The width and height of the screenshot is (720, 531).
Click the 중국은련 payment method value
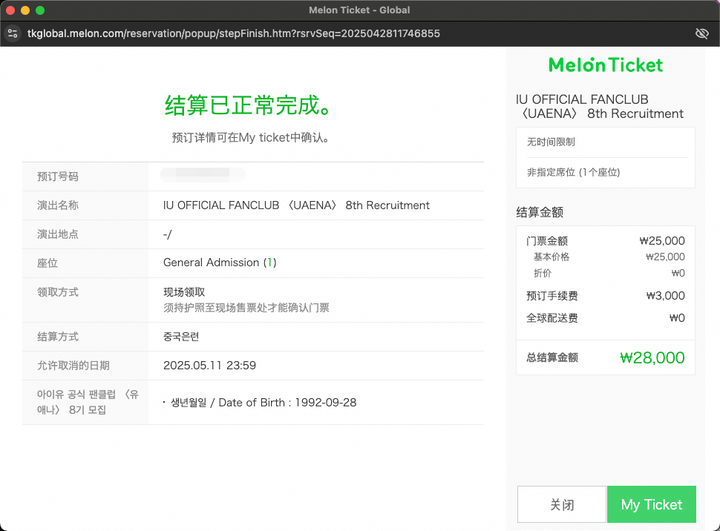click(x=181, y=337)
